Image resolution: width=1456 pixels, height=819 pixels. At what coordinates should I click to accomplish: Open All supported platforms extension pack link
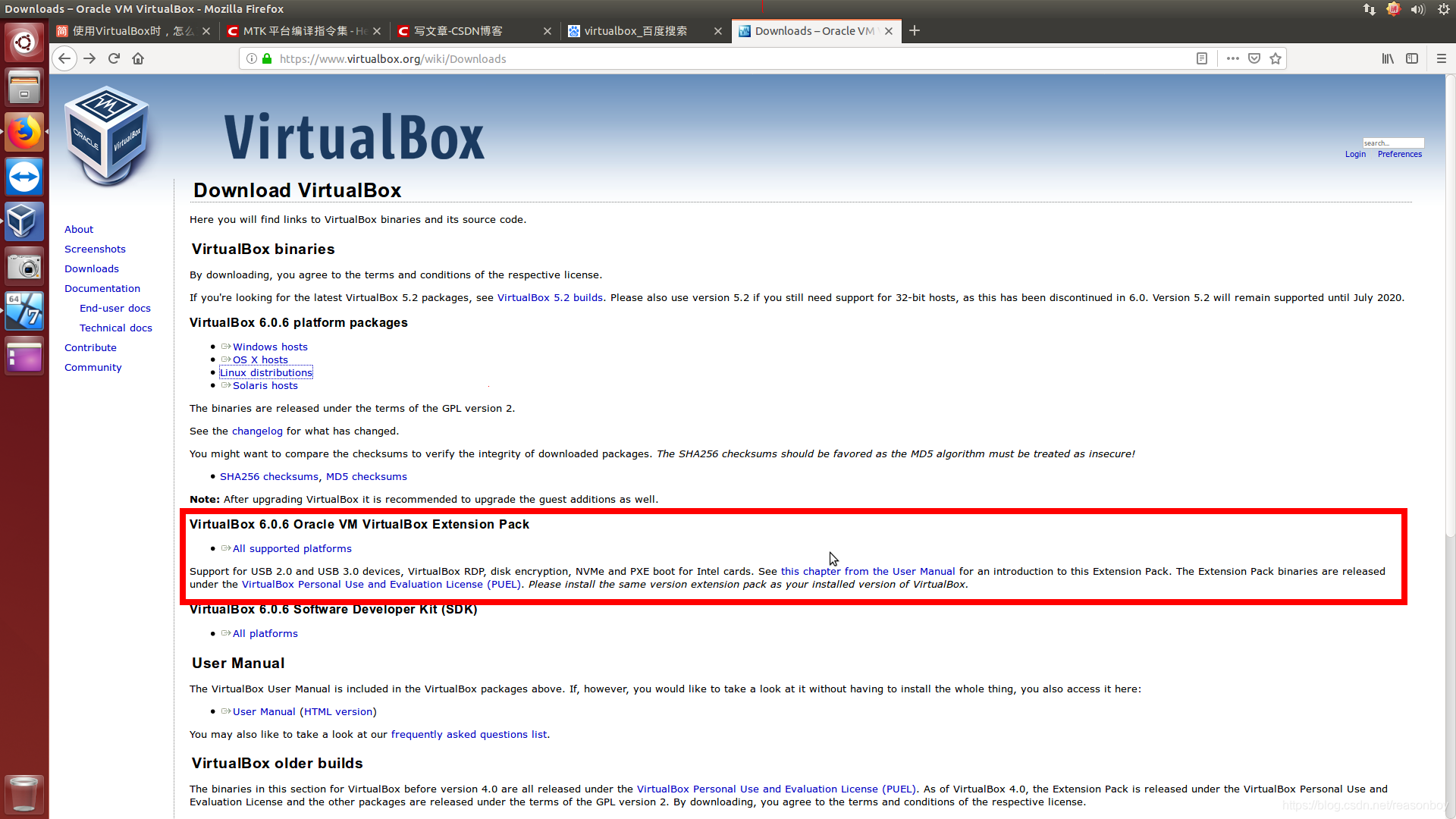(292, 548)
